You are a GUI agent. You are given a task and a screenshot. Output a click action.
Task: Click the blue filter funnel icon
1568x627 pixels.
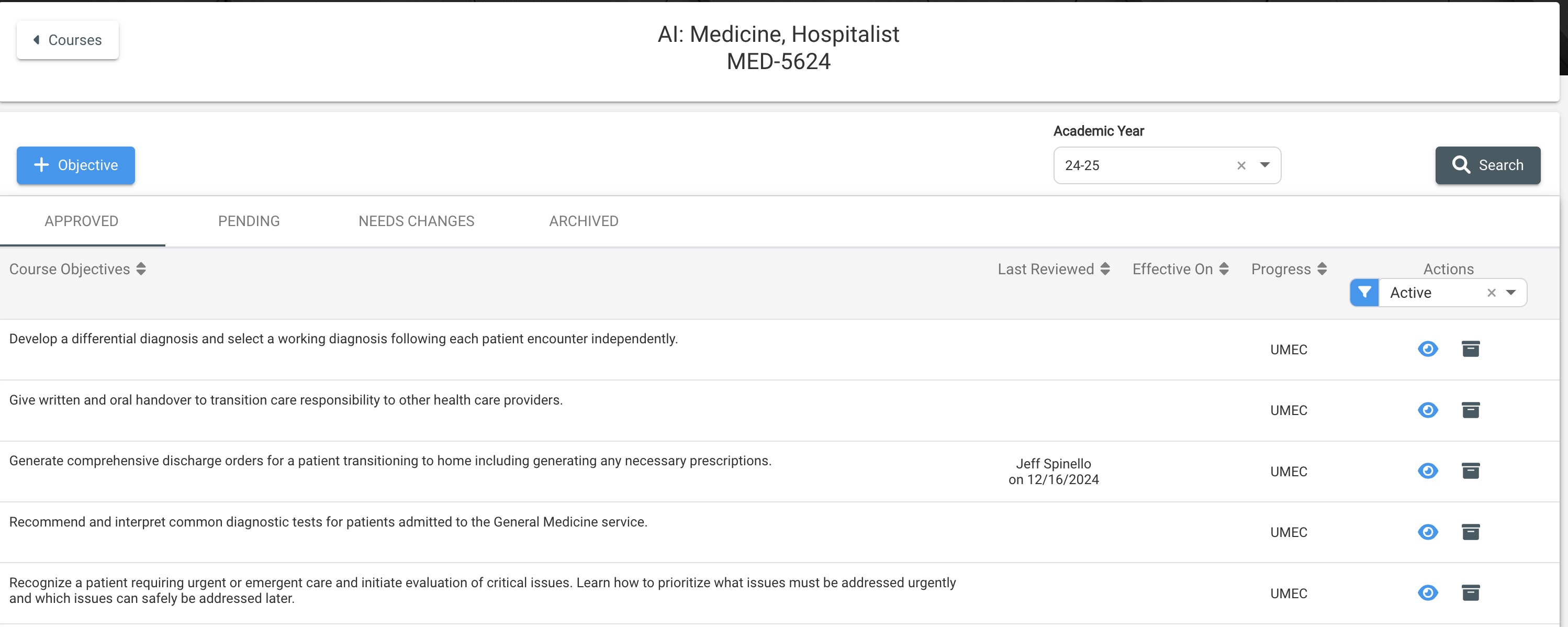tap(1364, 293)
